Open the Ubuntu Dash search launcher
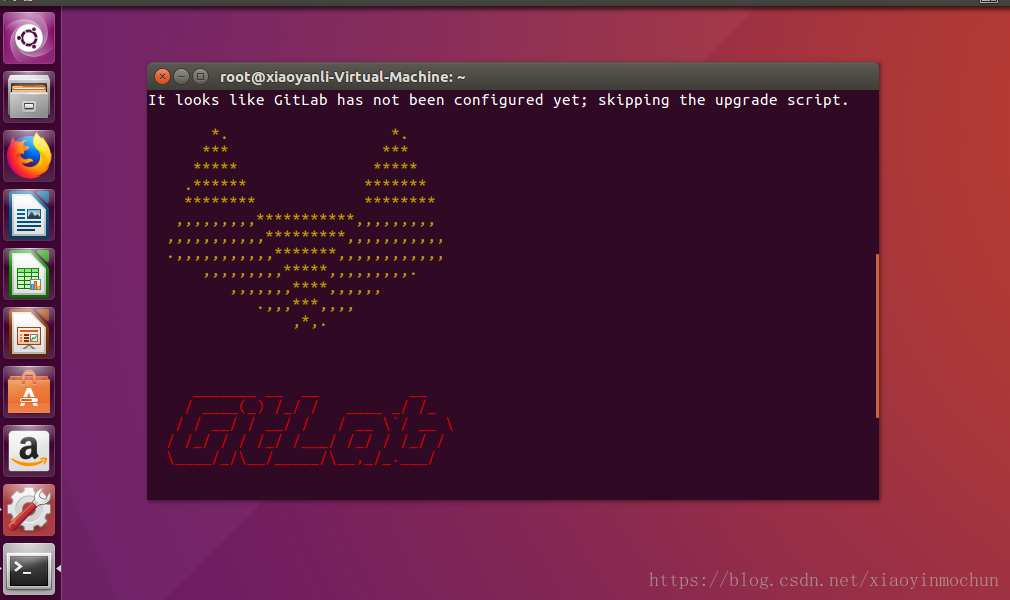This screenshot has width=1010, height=600. 29,38
